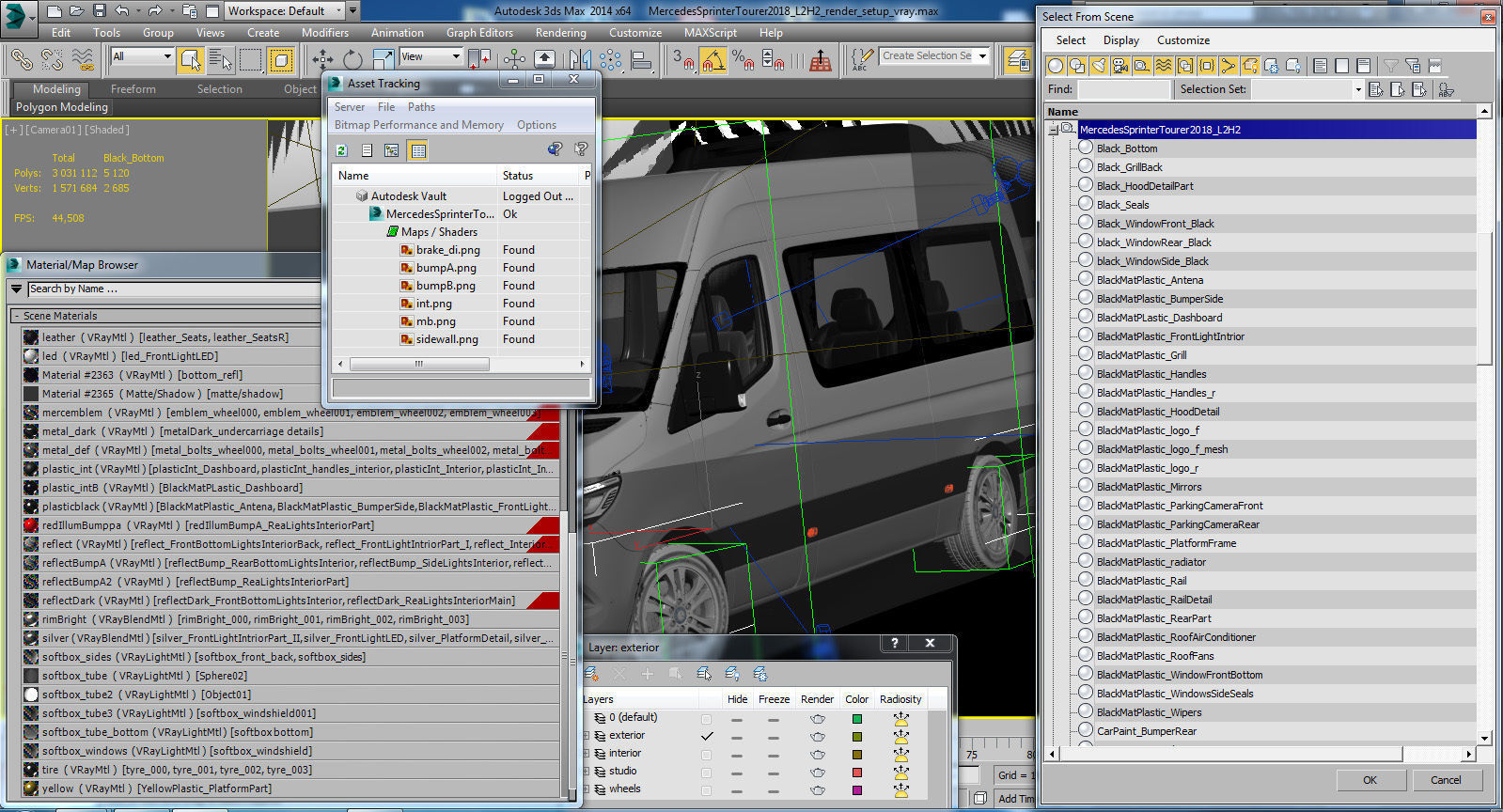The height and width of the screenshot is (812, 1503).
Task: Click Freeze/Unfreeze All Layers icon
Action: pos(760,674)
